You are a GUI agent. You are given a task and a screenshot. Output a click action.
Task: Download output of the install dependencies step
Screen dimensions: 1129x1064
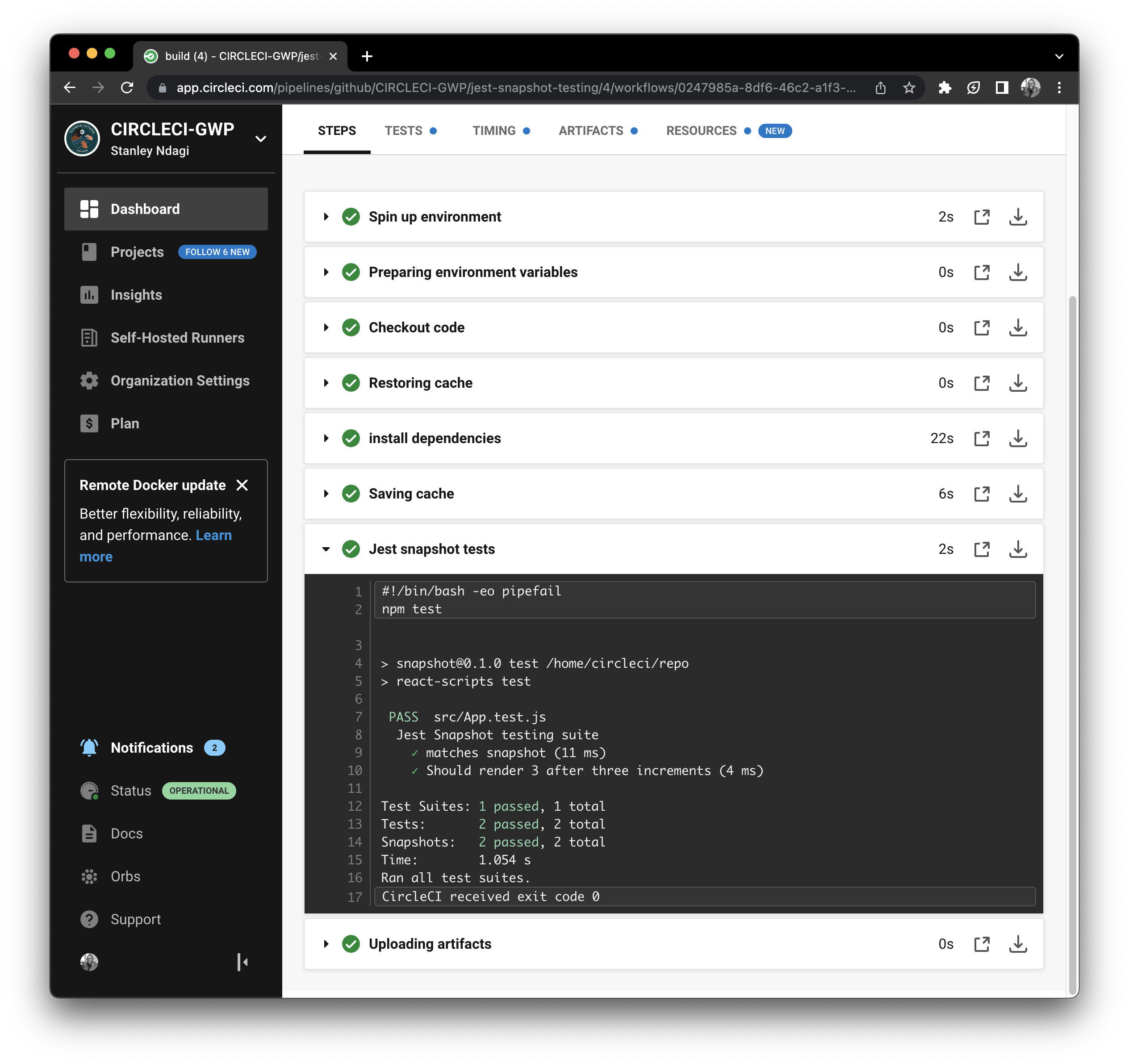pyautogui.click(x=1018, y=438)
